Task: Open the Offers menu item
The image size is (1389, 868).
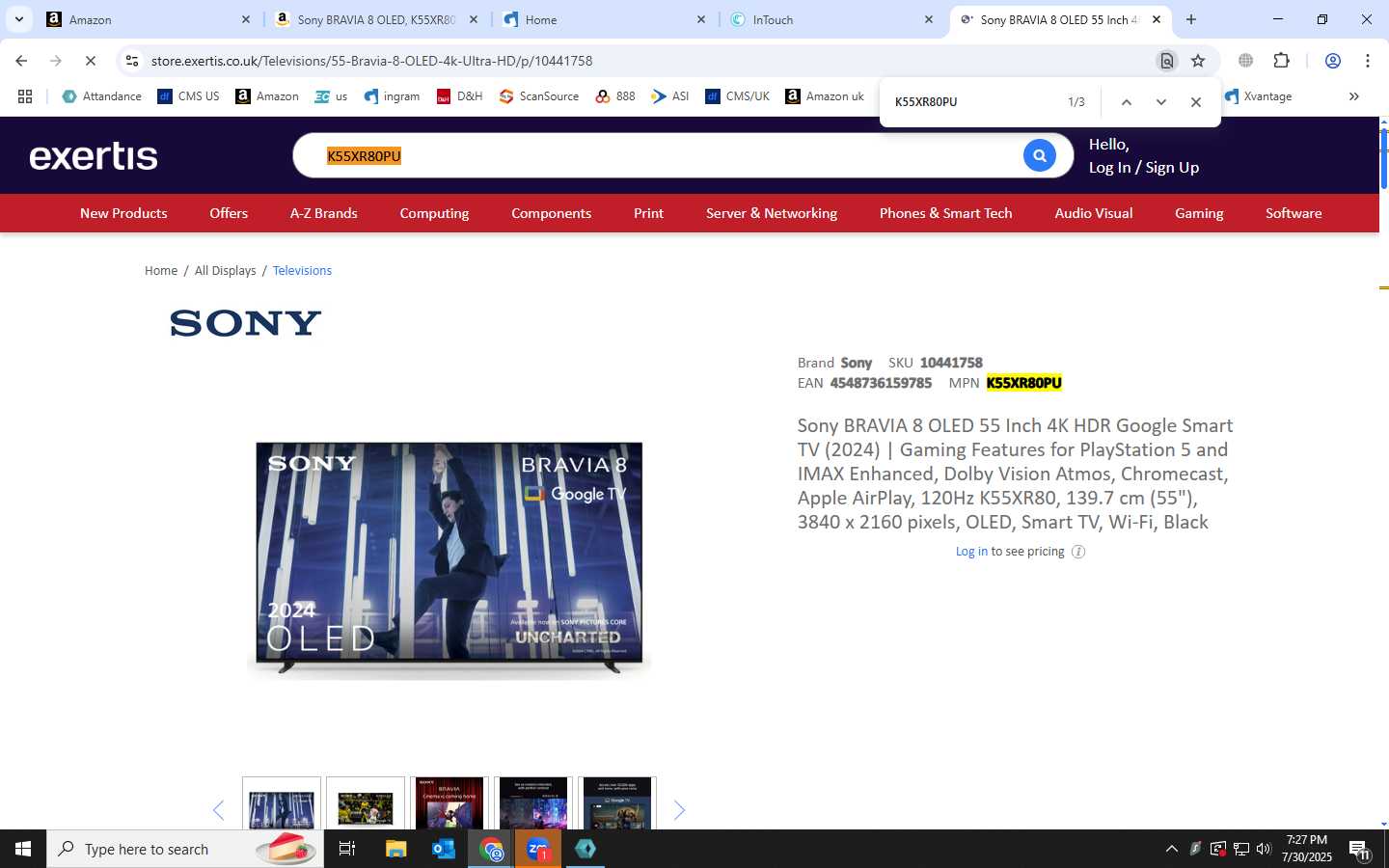Action: click(x=229, y=213)
